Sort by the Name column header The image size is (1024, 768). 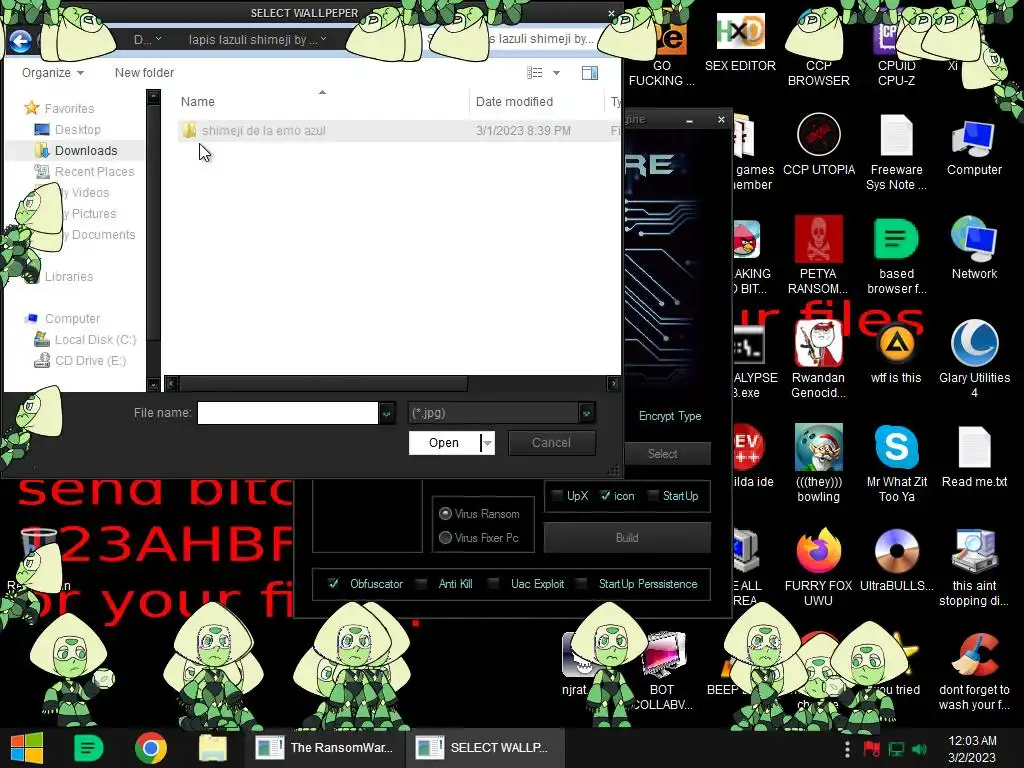[x=197, y=102]
